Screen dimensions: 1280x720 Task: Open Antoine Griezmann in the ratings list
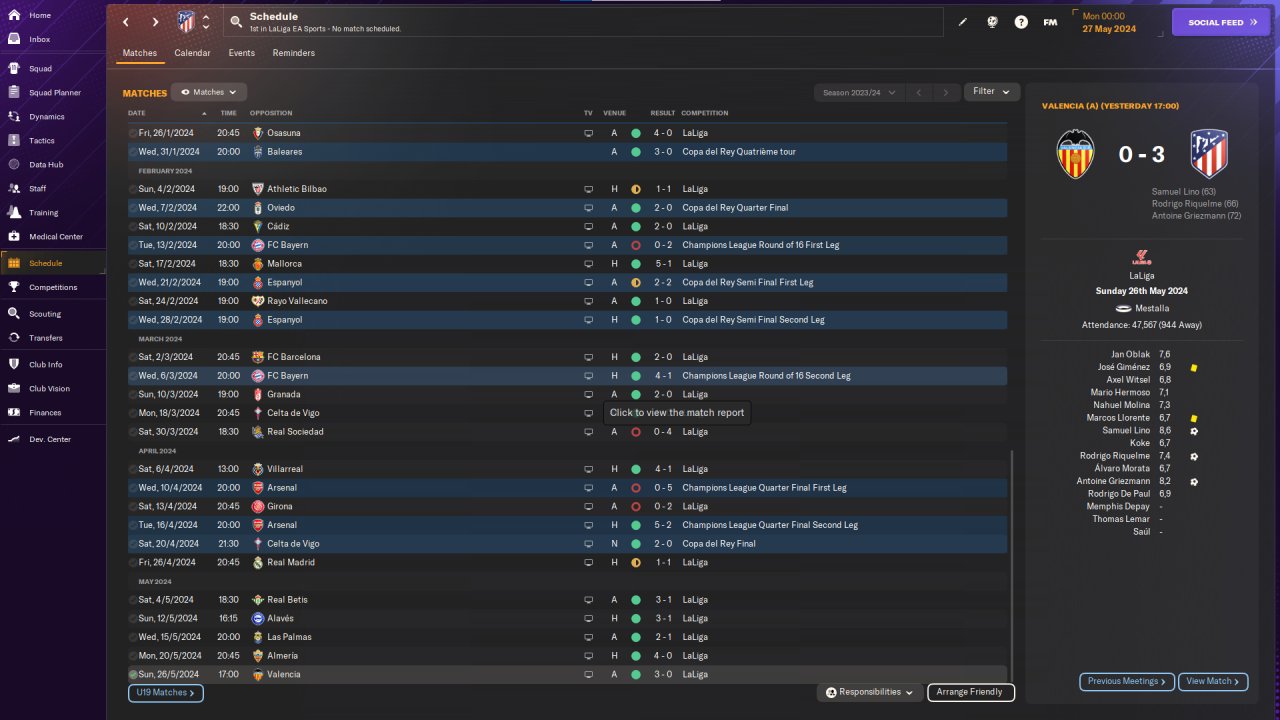1114,481
